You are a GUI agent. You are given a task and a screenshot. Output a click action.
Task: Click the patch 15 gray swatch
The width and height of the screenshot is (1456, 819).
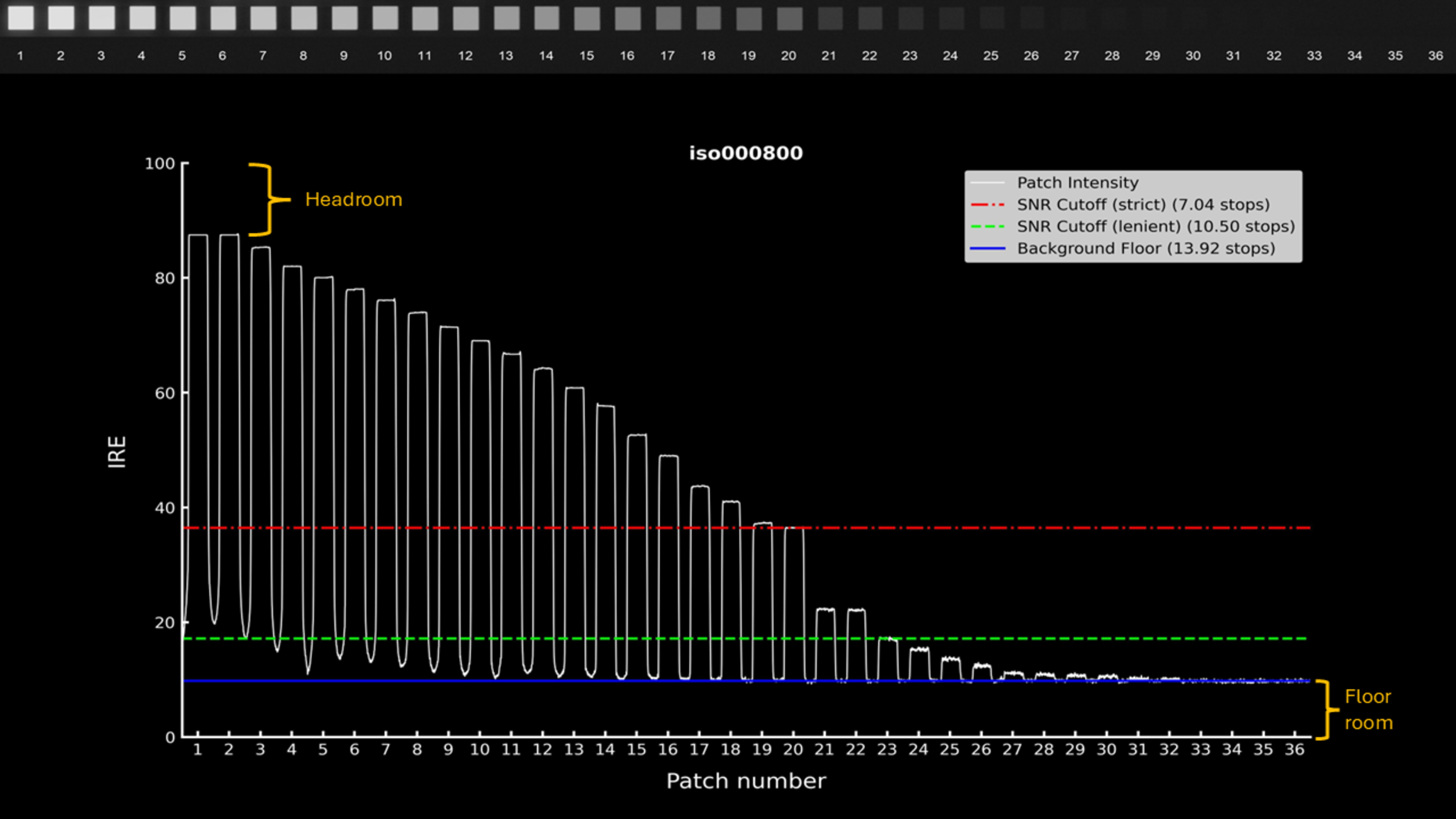click(587, 19)
